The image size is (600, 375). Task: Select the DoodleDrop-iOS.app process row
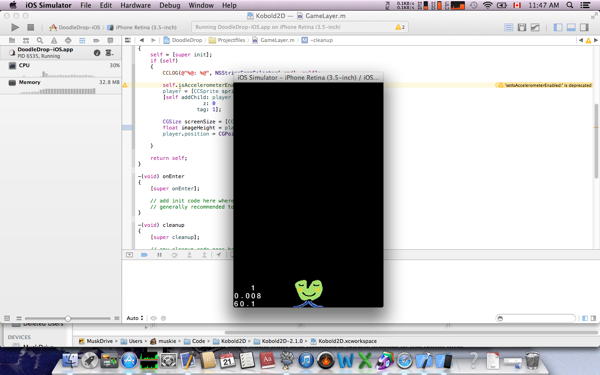(61, 52)
